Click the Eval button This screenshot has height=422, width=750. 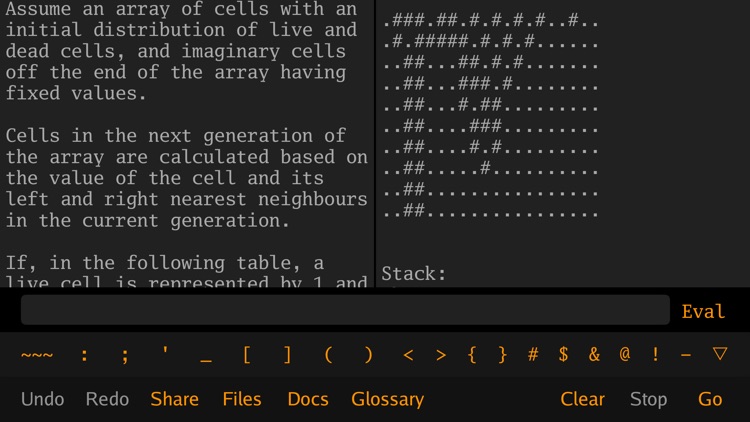coord(703,311)
